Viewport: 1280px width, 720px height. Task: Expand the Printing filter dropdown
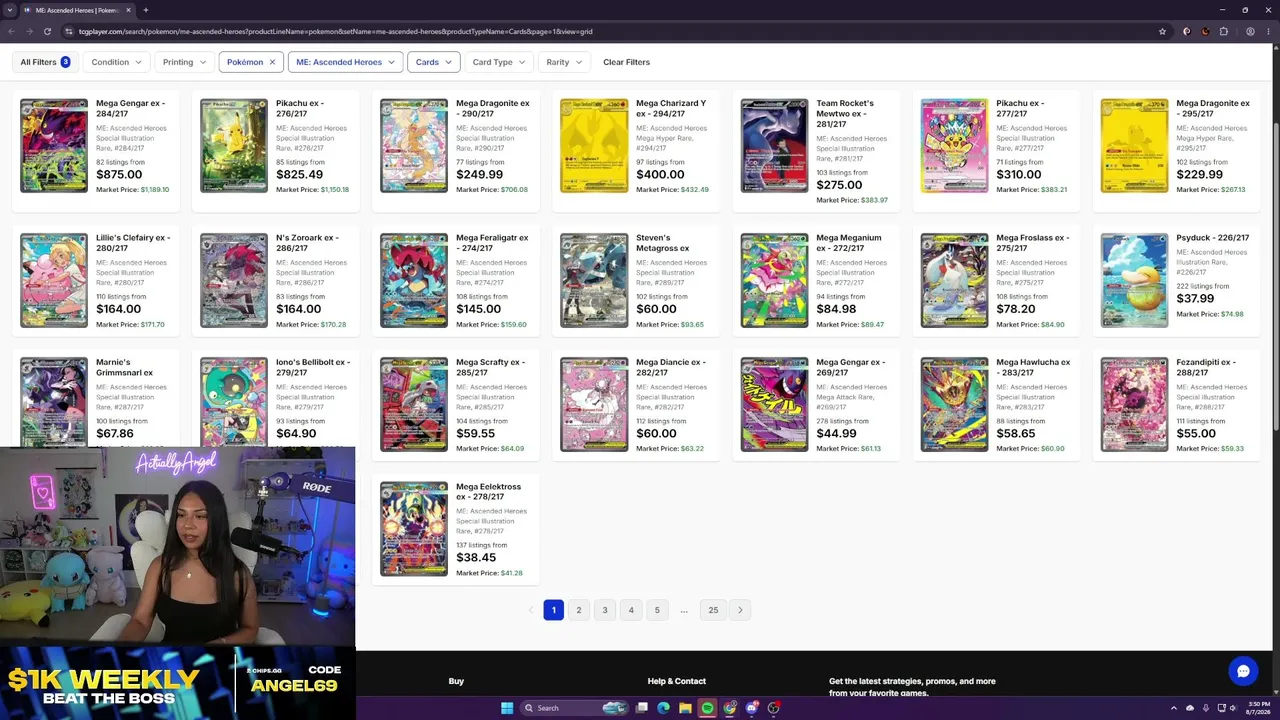184,62
